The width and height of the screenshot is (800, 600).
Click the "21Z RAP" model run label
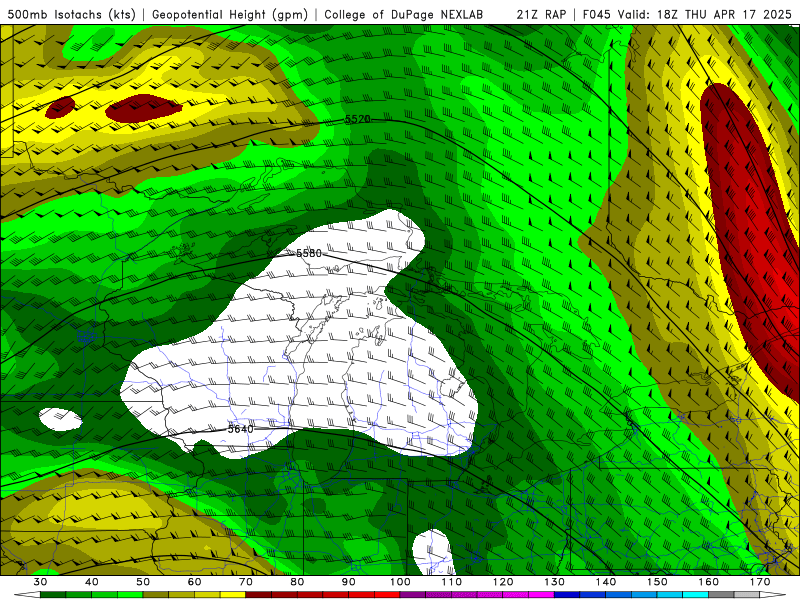click(541, 15)
